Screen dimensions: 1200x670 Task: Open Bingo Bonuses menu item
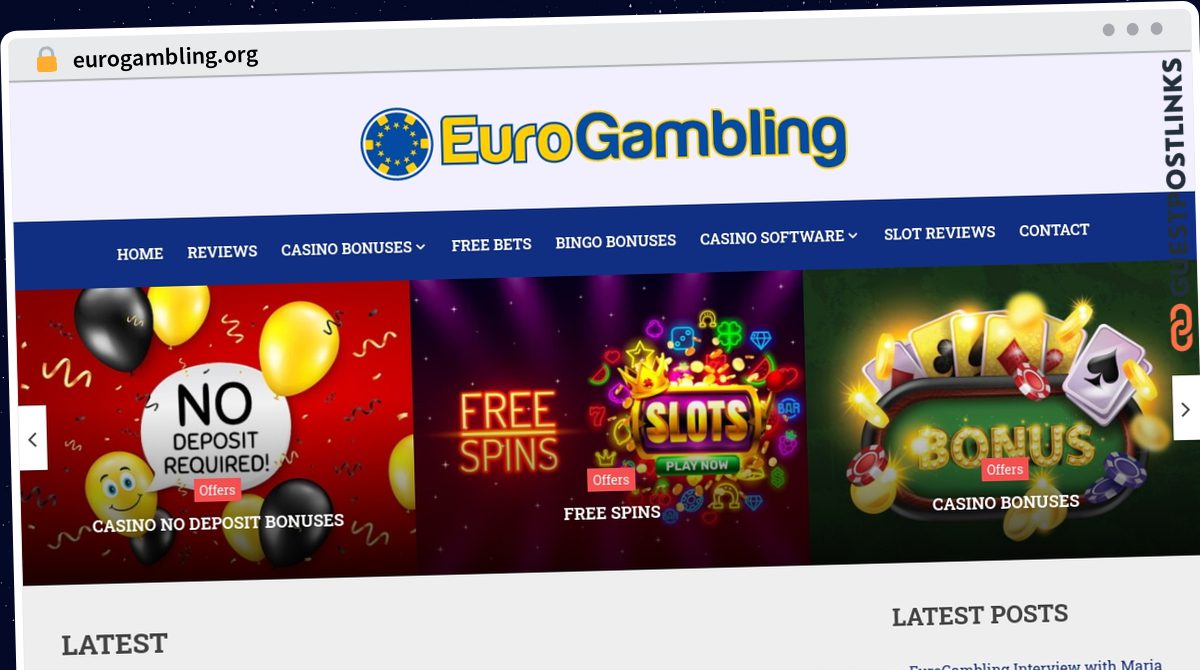click(x=616, y=241)
